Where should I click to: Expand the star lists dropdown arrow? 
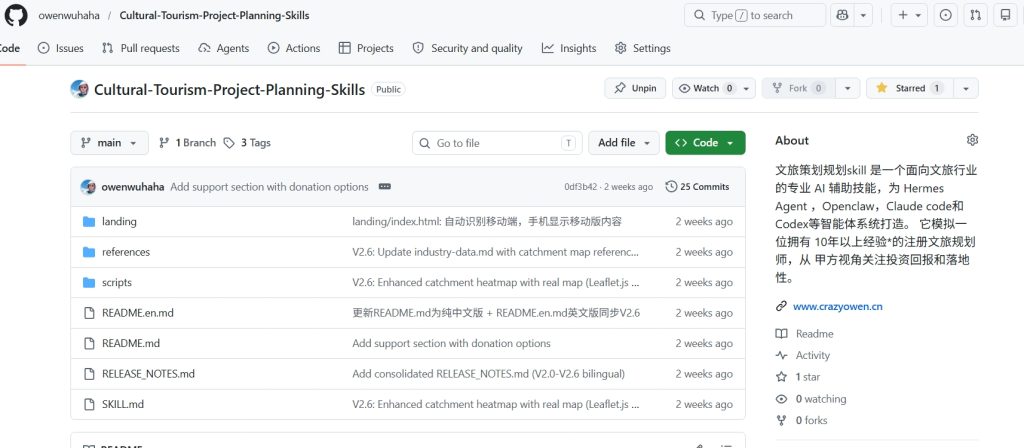(966, 88)
